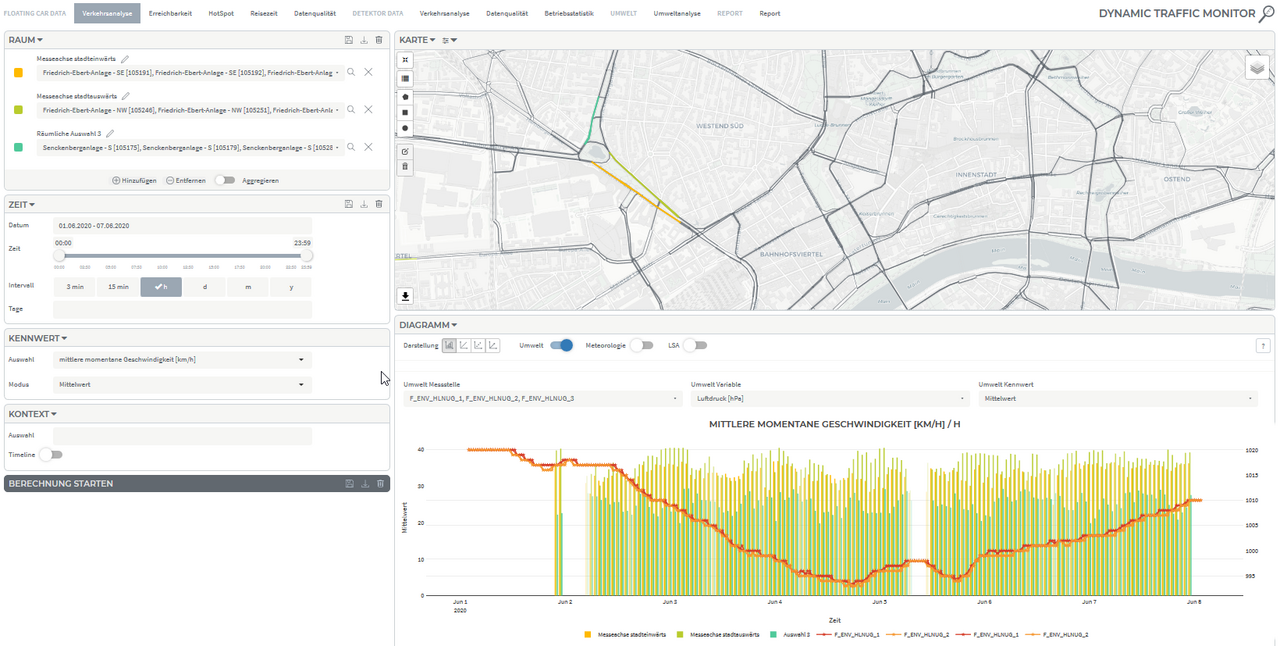Edit the name of Räumliche Auswahl 3
The height and width of the screenshot is (646, 1280).
(x=111, y=133)
